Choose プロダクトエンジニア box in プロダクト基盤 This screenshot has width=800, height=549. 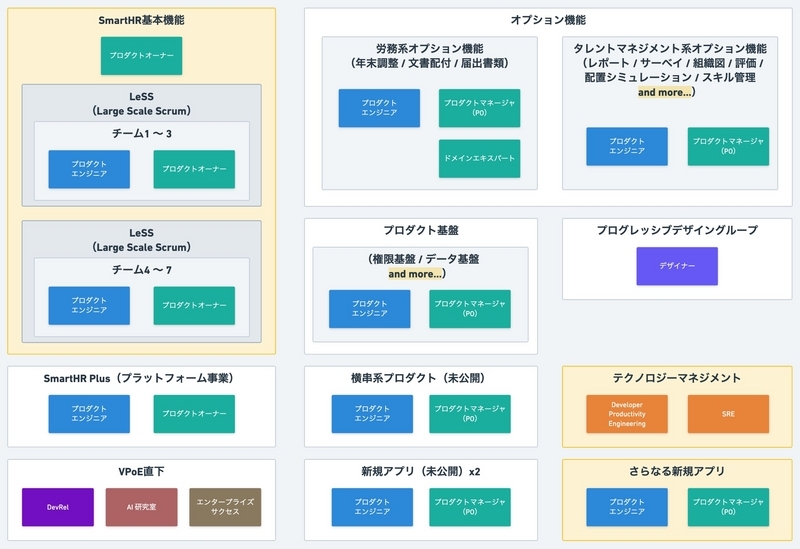(369, 309)
